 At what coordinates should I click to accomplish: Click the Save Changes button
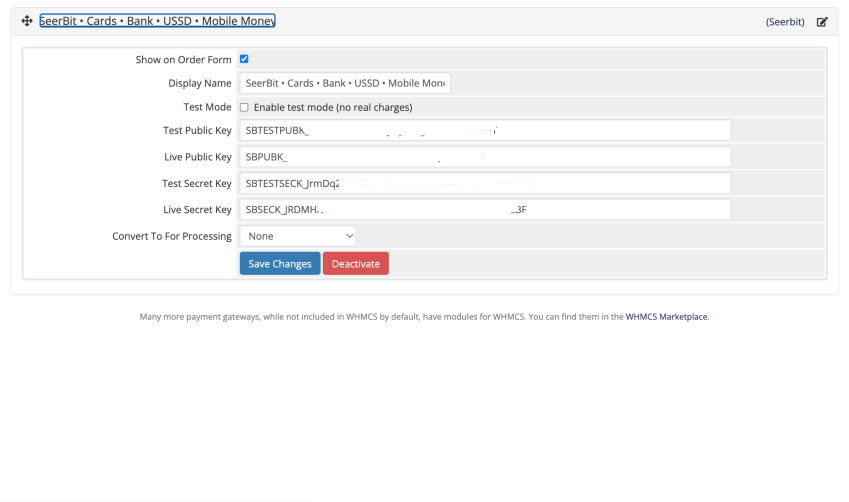[x=280, y=264]
